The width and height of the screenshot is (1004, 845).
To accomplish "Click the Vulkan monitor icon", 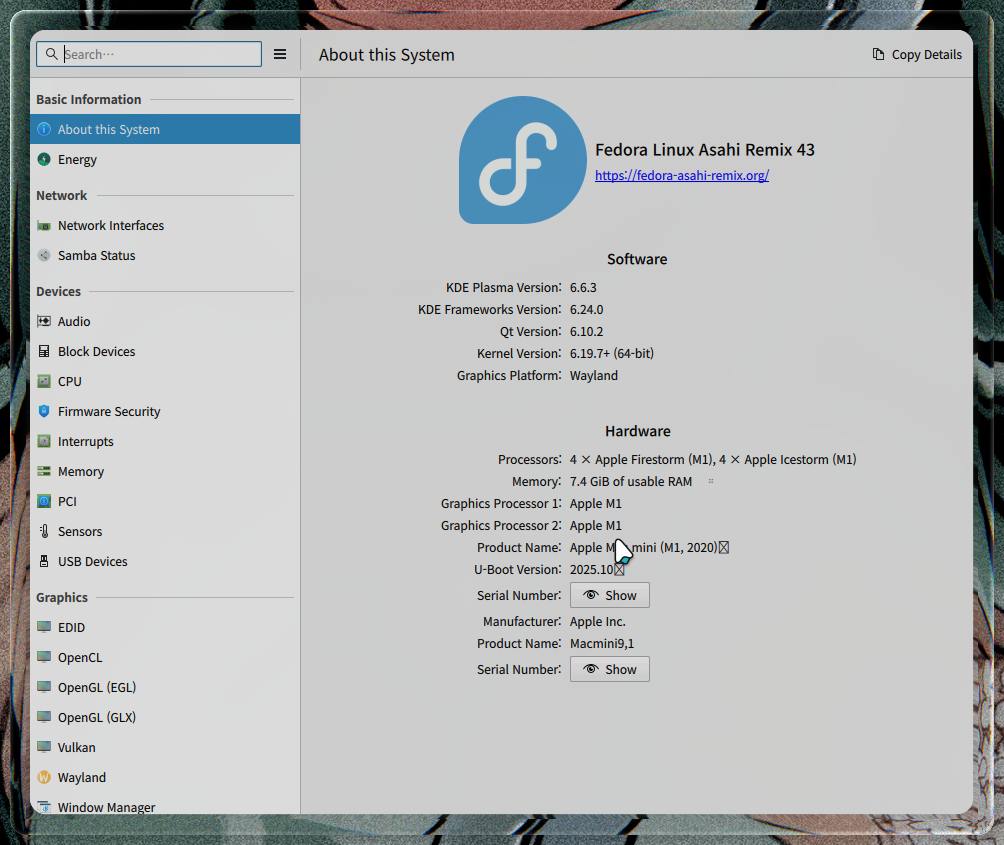I will pos(44,747).
